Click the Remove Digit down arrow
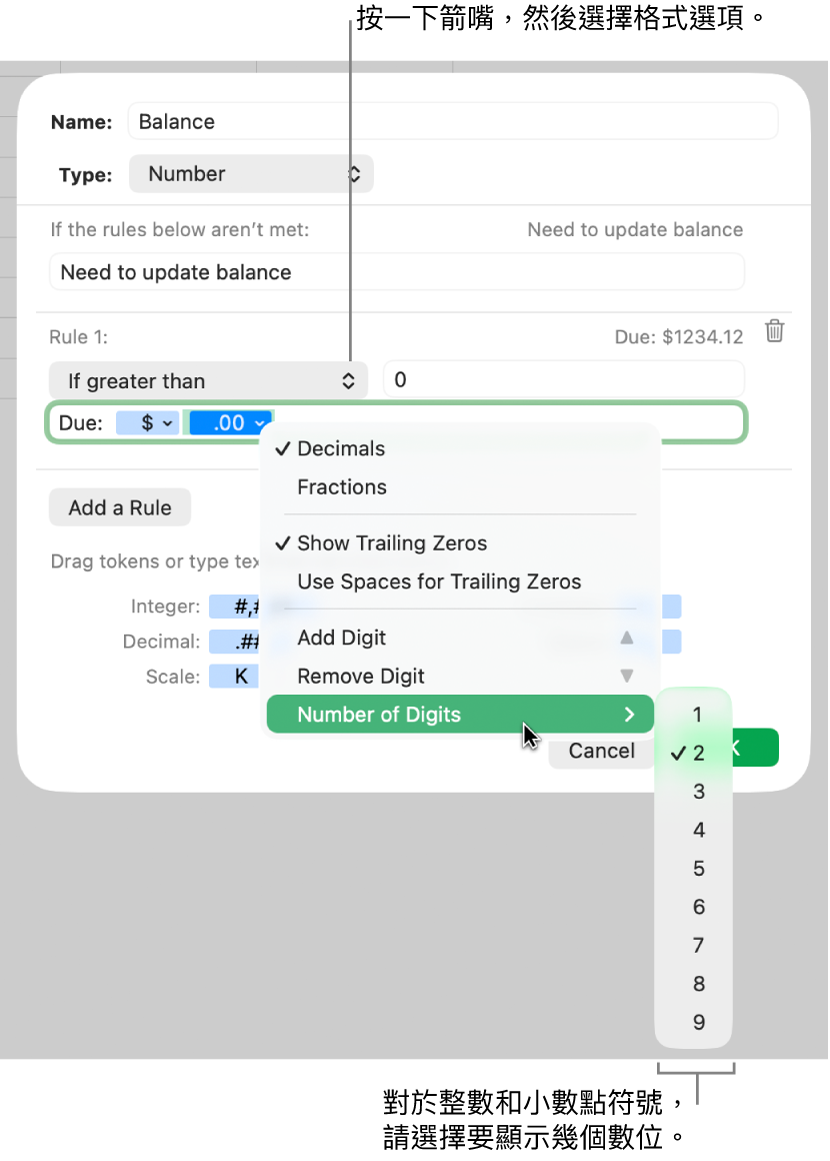This screenshot has width=830, height=1161. pyautogui.click(x=627, y=676)
